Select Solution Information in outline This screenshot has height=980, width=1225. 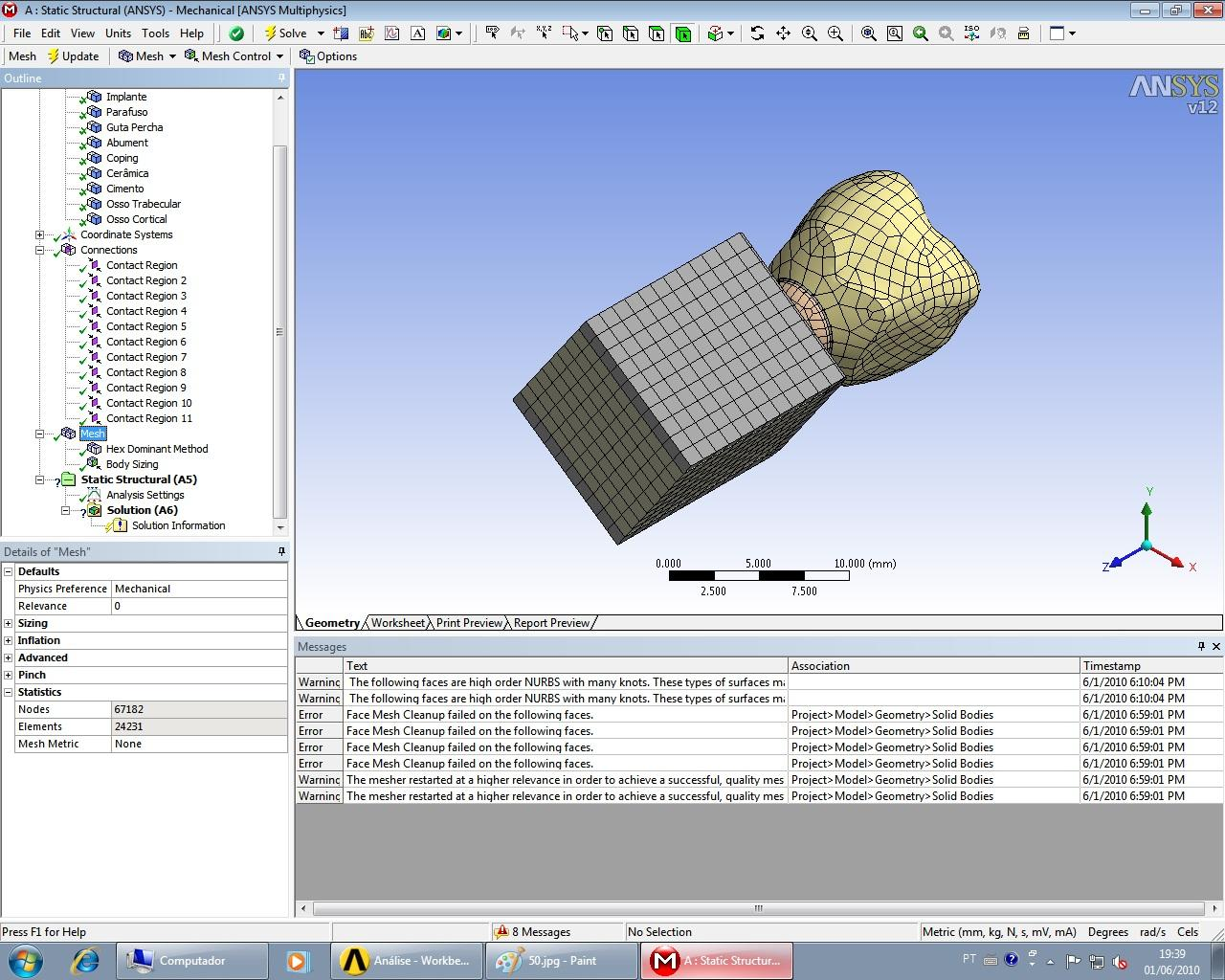tap(178, 525)
